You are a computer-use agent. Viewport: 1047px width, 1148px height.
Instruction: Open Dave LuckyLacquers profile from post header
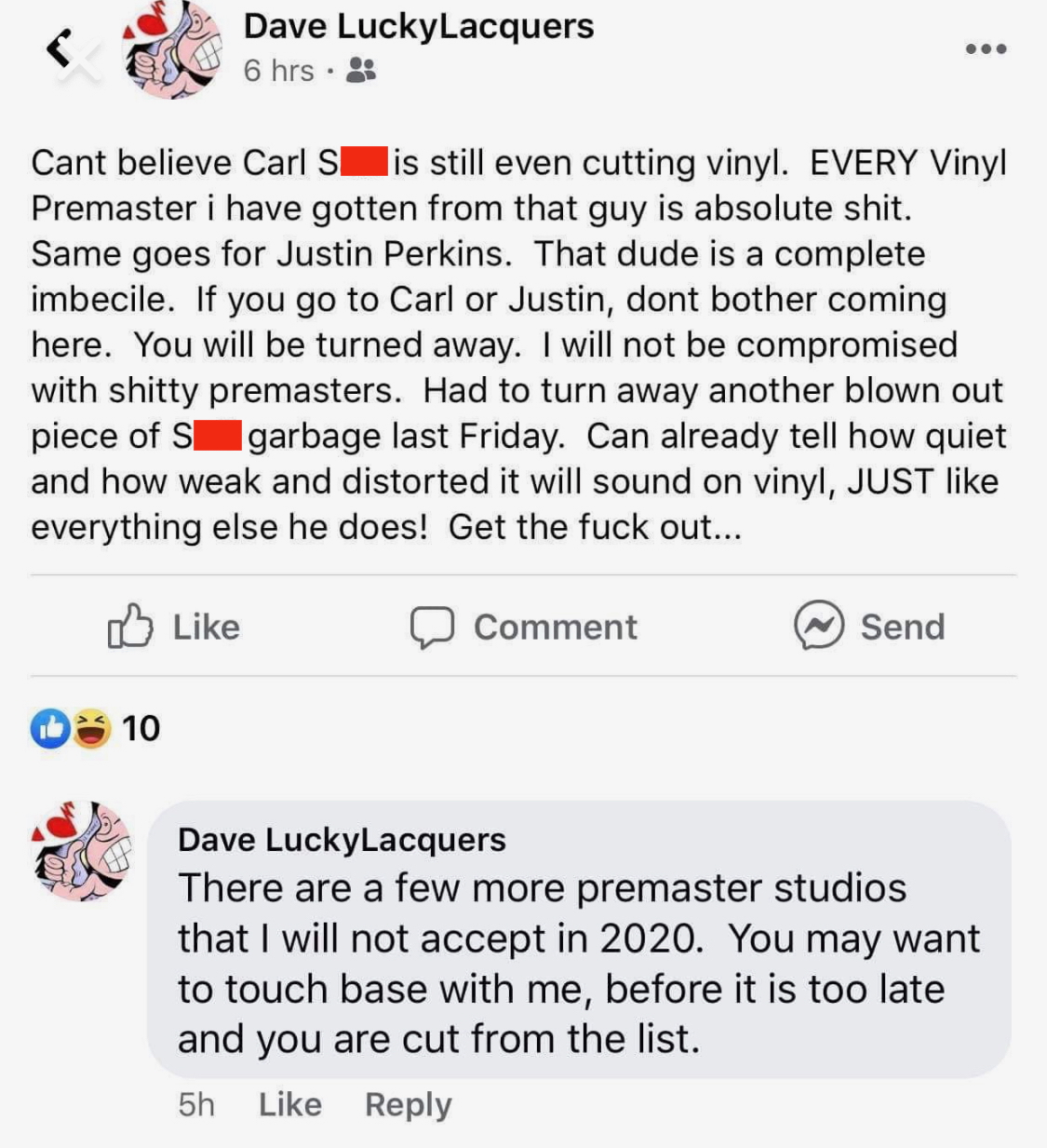tap(418, 26)
